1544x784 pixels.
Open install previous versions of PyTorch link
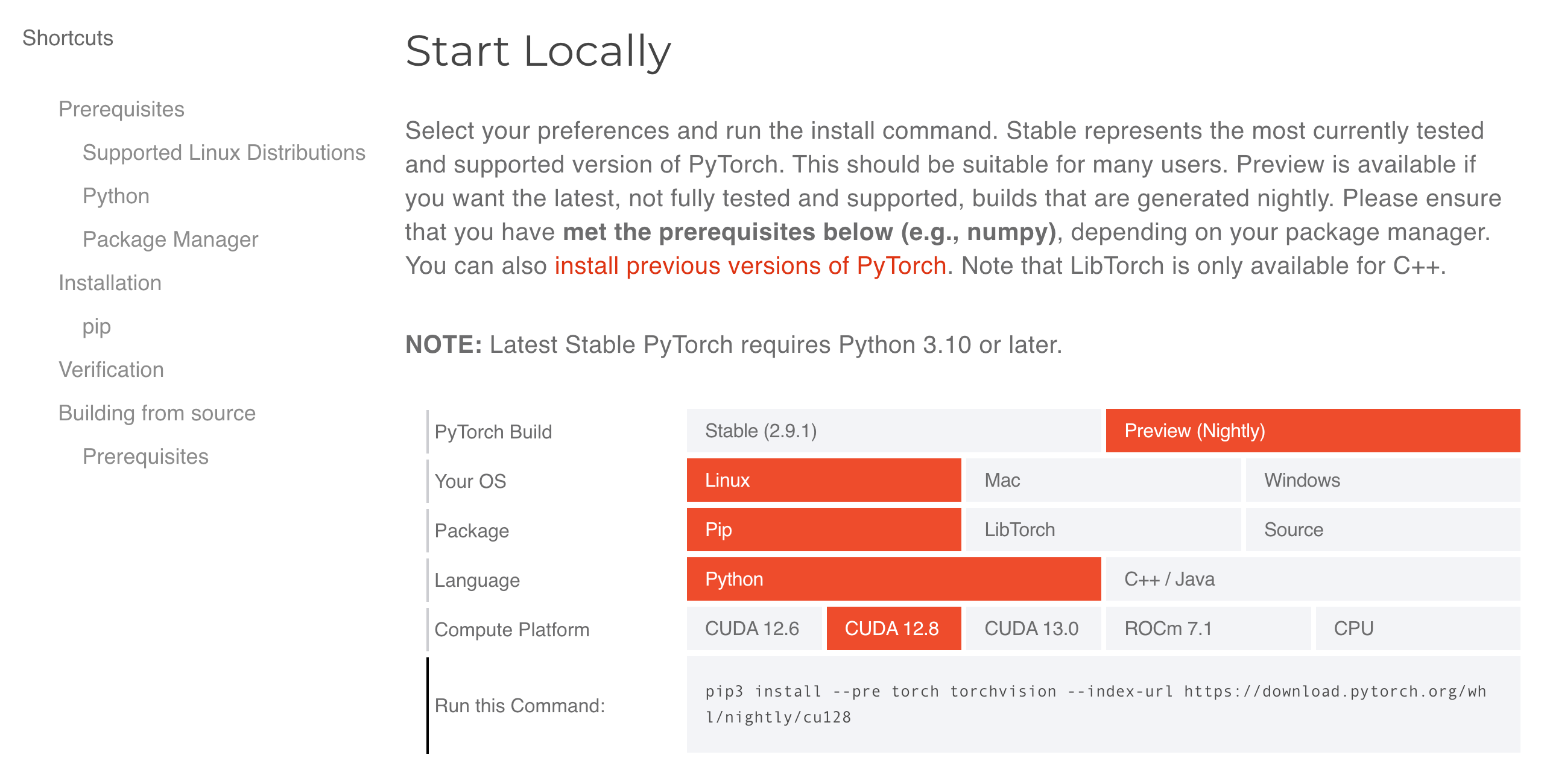tap(750, 266)
